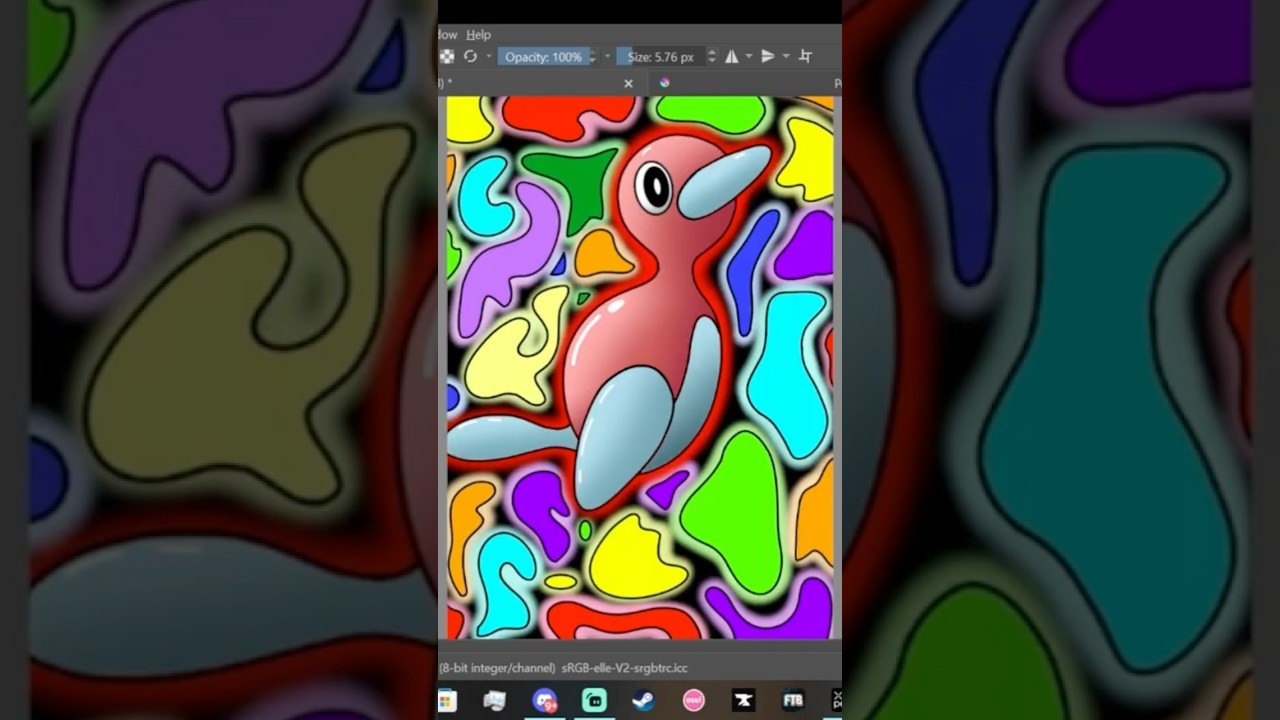This screenshot has width=1280, height=720.
Task: Open Discord from the taskbar
Action: click(544, 701)
